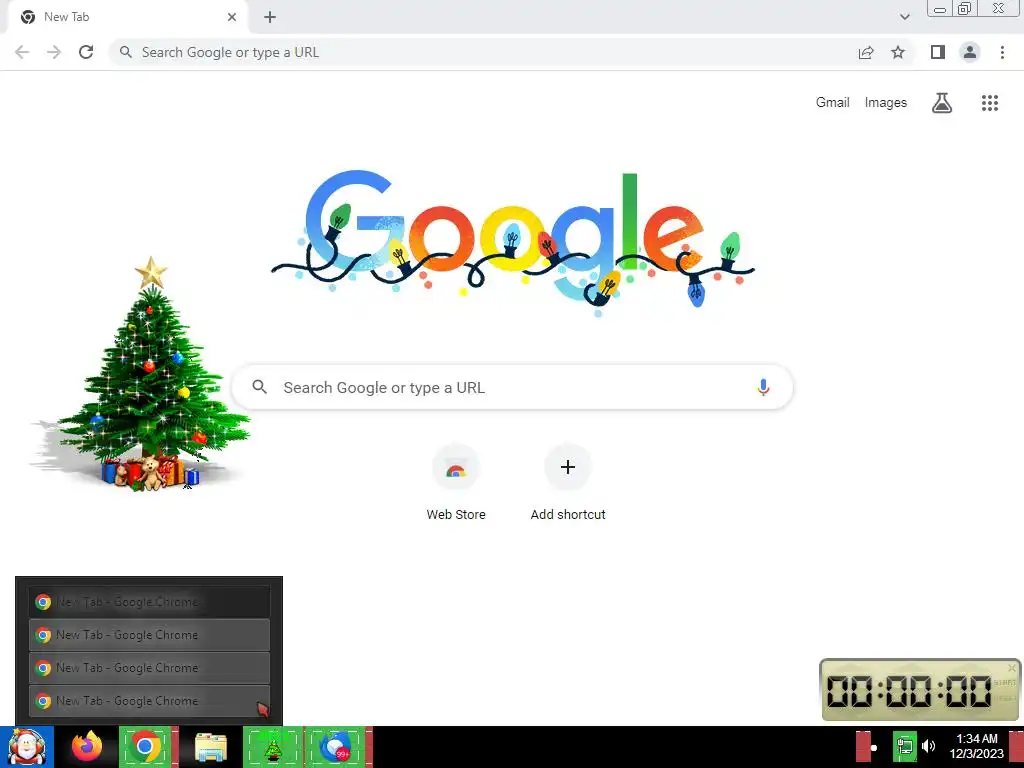Open the volume speaker tray icon
Viewport: 1024px width, 768px height.
click(929, 746)
